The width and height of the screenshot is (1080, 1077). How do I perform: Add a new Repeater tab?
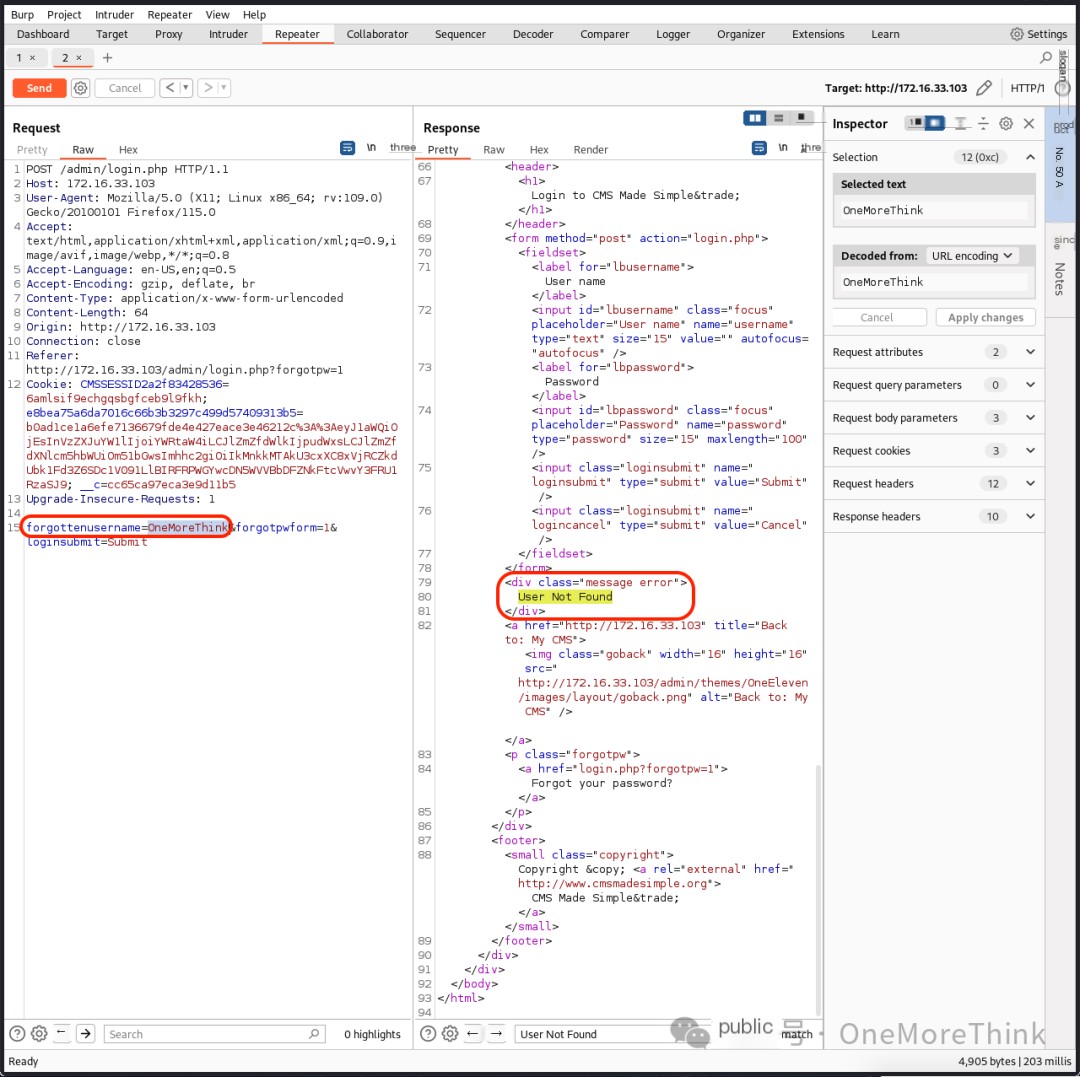pos(107,58)
